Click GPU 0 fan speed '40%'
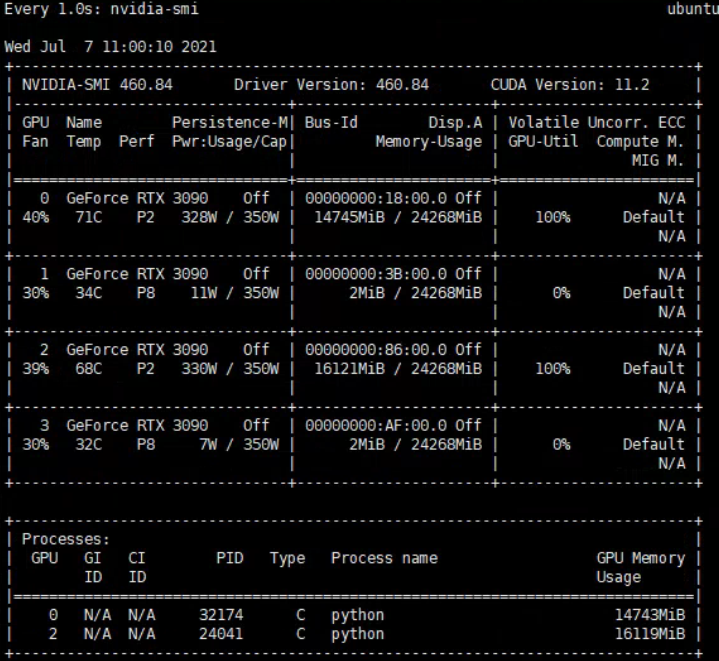This screenshot has width=719, height=661. (35, 217)
